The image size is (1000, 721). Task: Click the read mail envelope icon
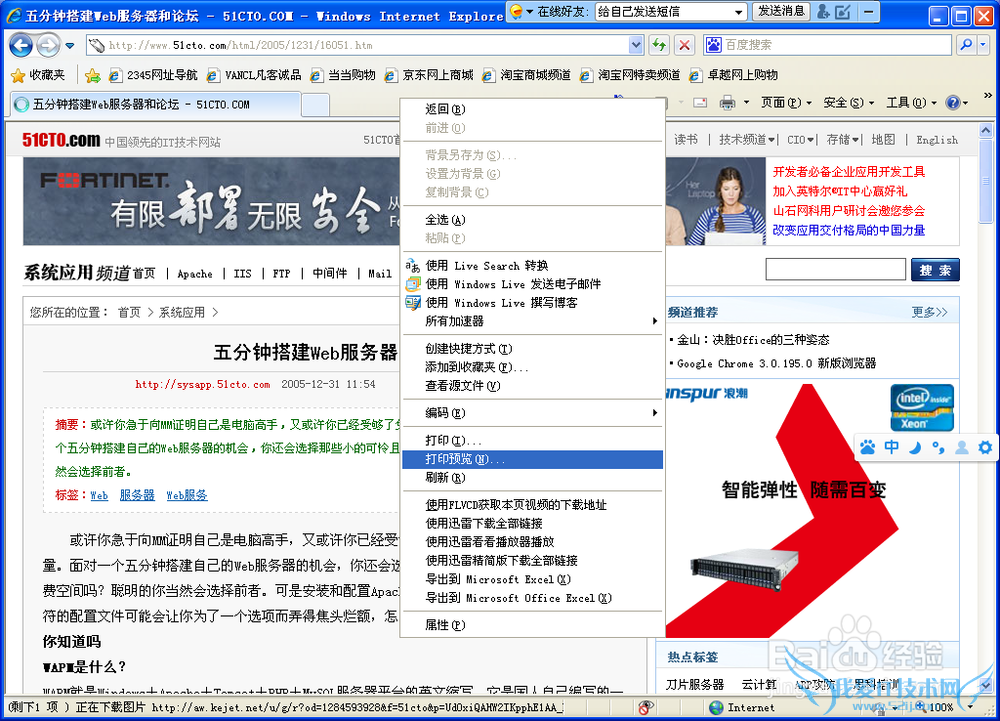(700, 103)
